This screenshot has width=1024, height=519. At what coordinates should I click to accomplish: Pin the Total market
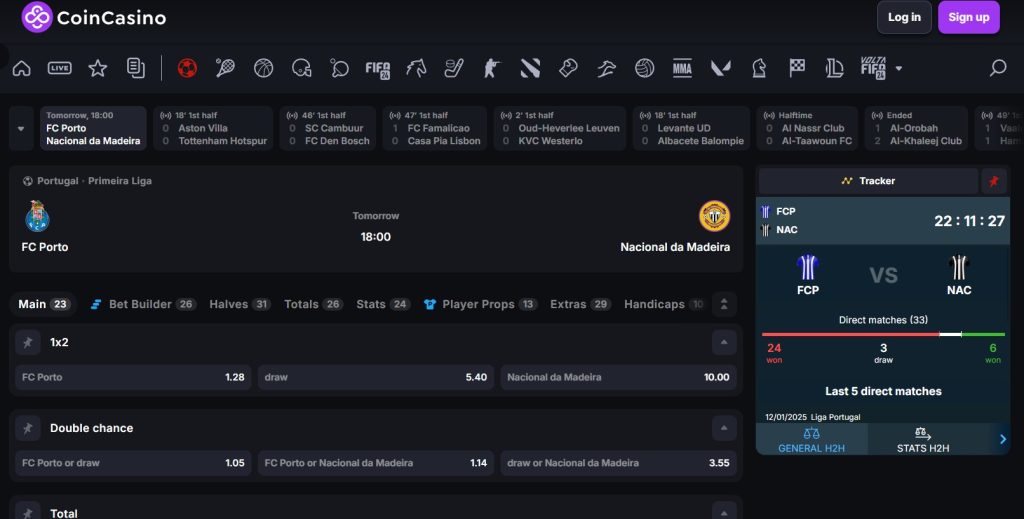(27, 513)
